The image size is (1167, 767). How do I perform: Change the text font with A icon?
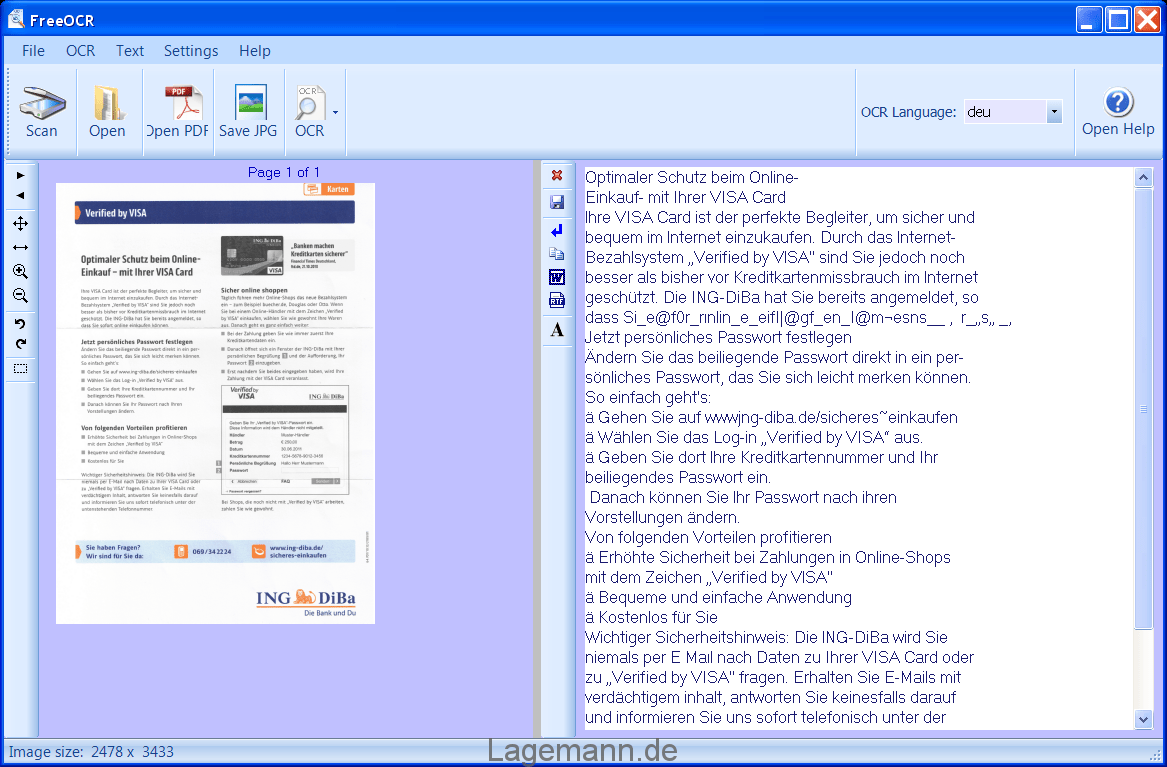[x=557, y=330]
